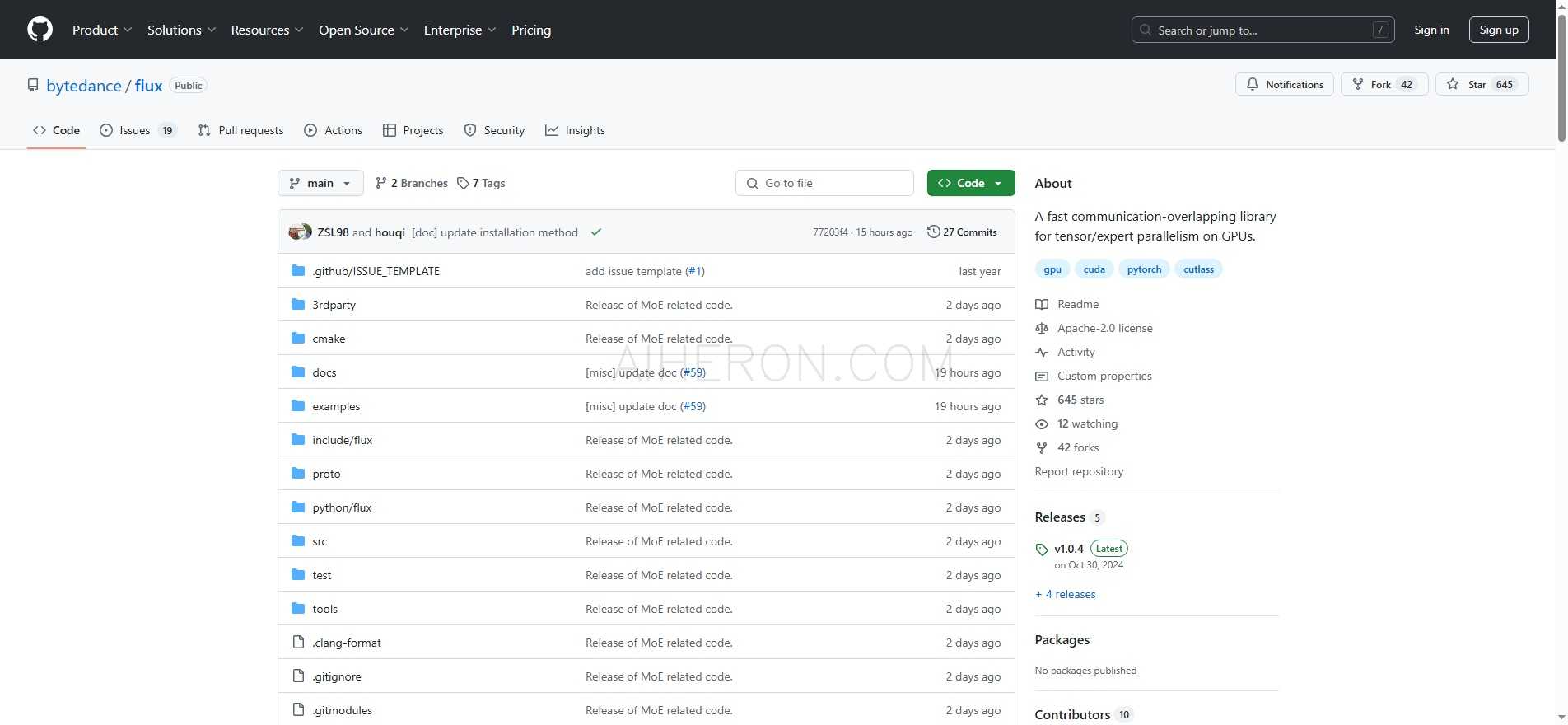Open pull request #59 link in docs row

(x=693, y=372)
